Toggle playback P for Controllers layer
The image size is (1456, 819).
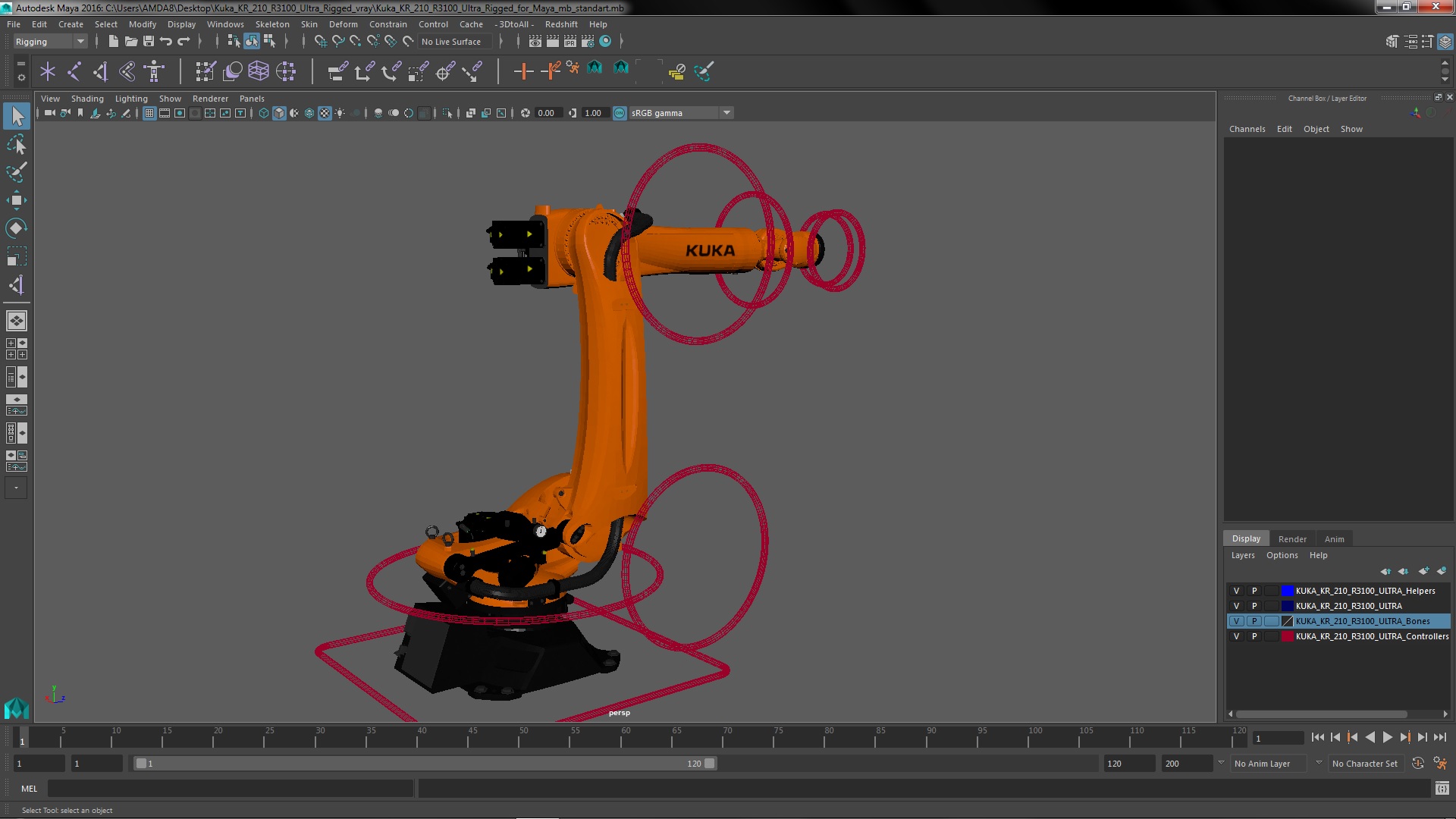pyautogui.click(x=1254, y=636)
